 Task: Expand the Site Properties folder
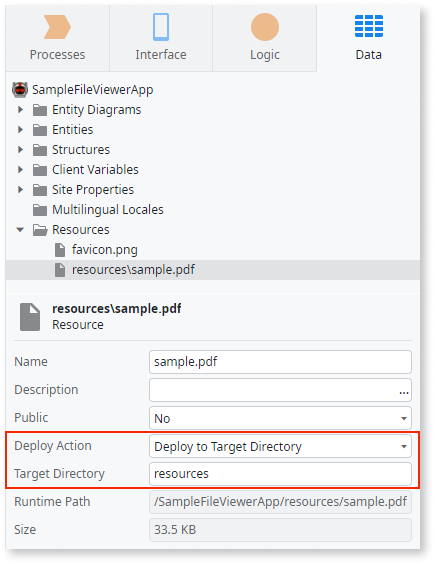(21, 189)
